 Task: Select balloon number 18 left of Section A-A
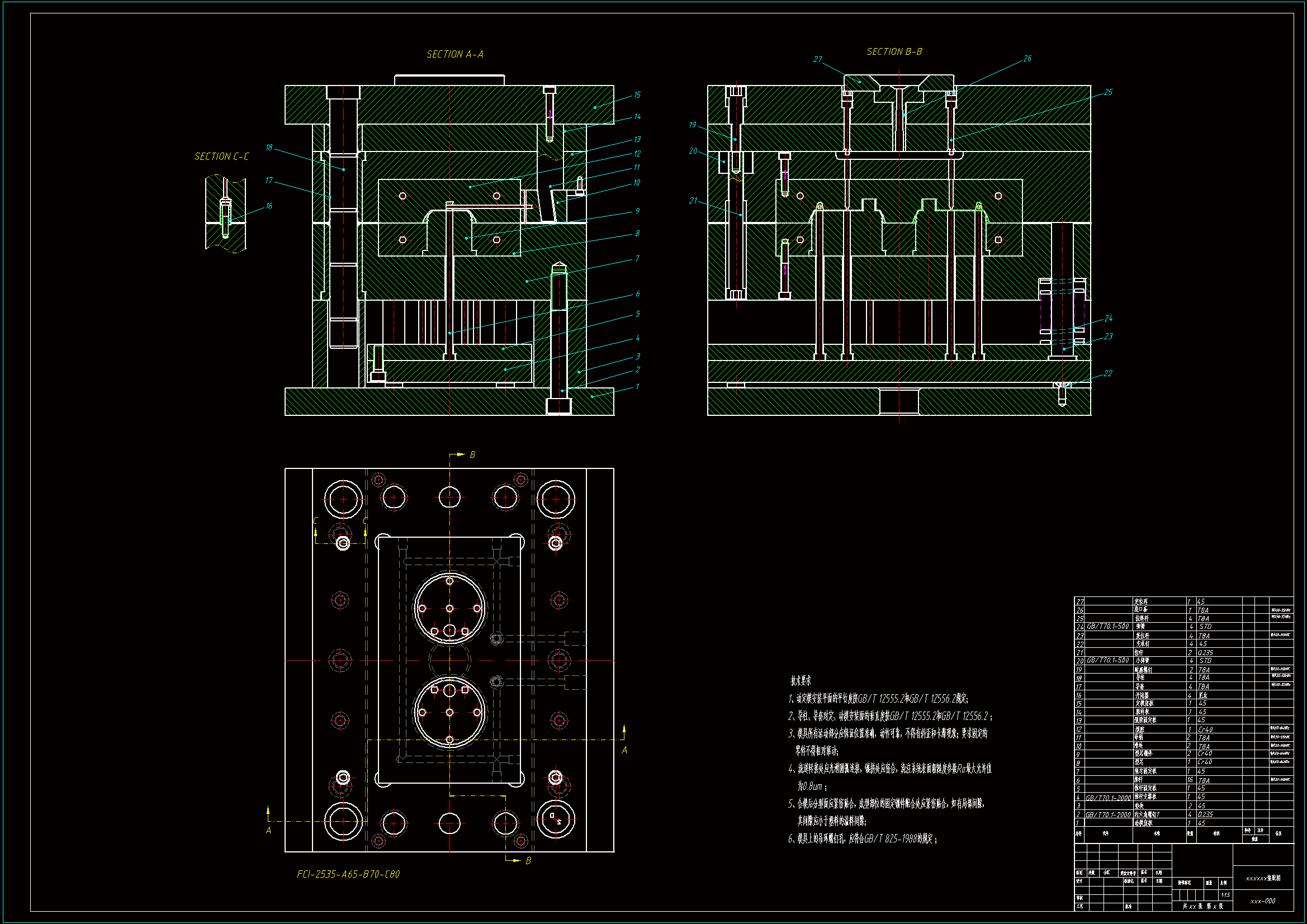pyautogui.click(x=269, y=148)
